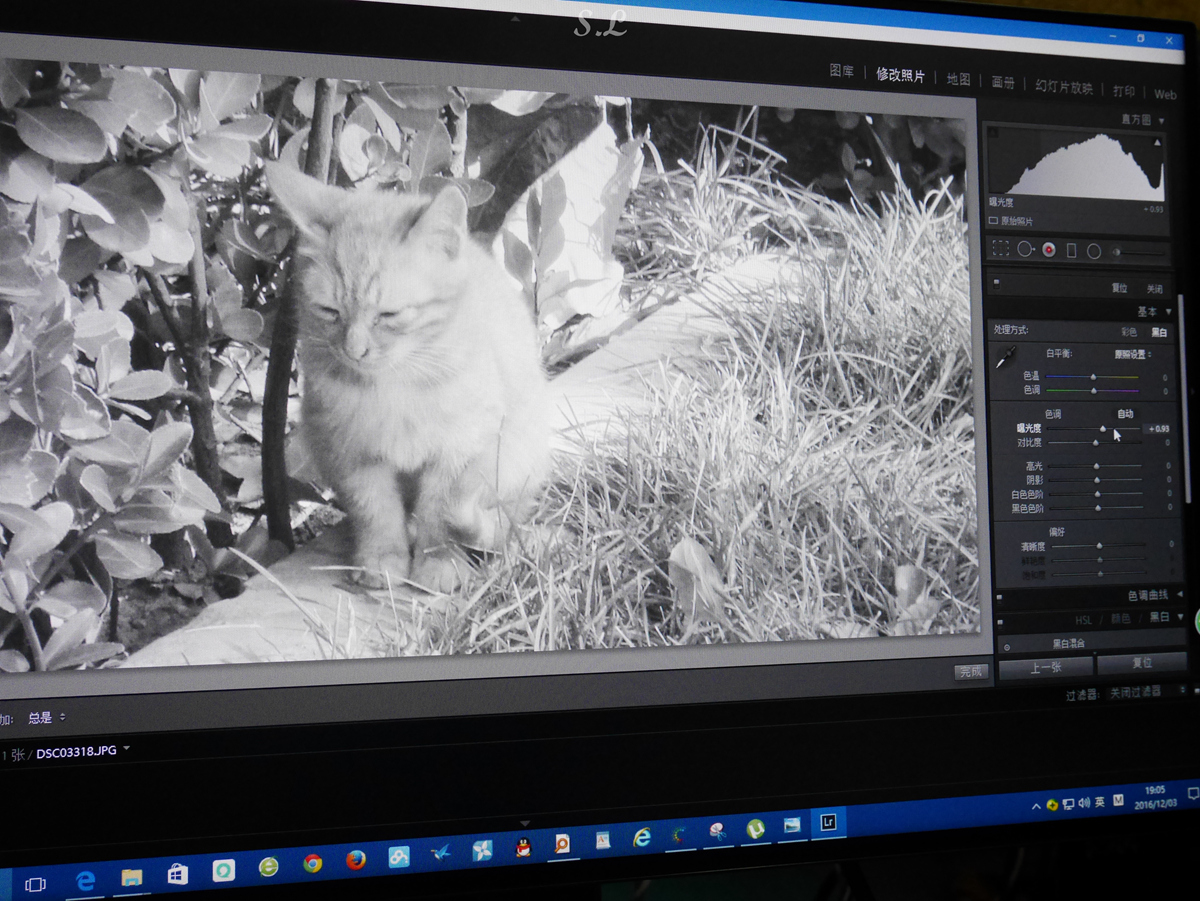This screenshot has height=901, width=1200.
Task: Activate the spot removal tool
Action: click(1025, 249)
